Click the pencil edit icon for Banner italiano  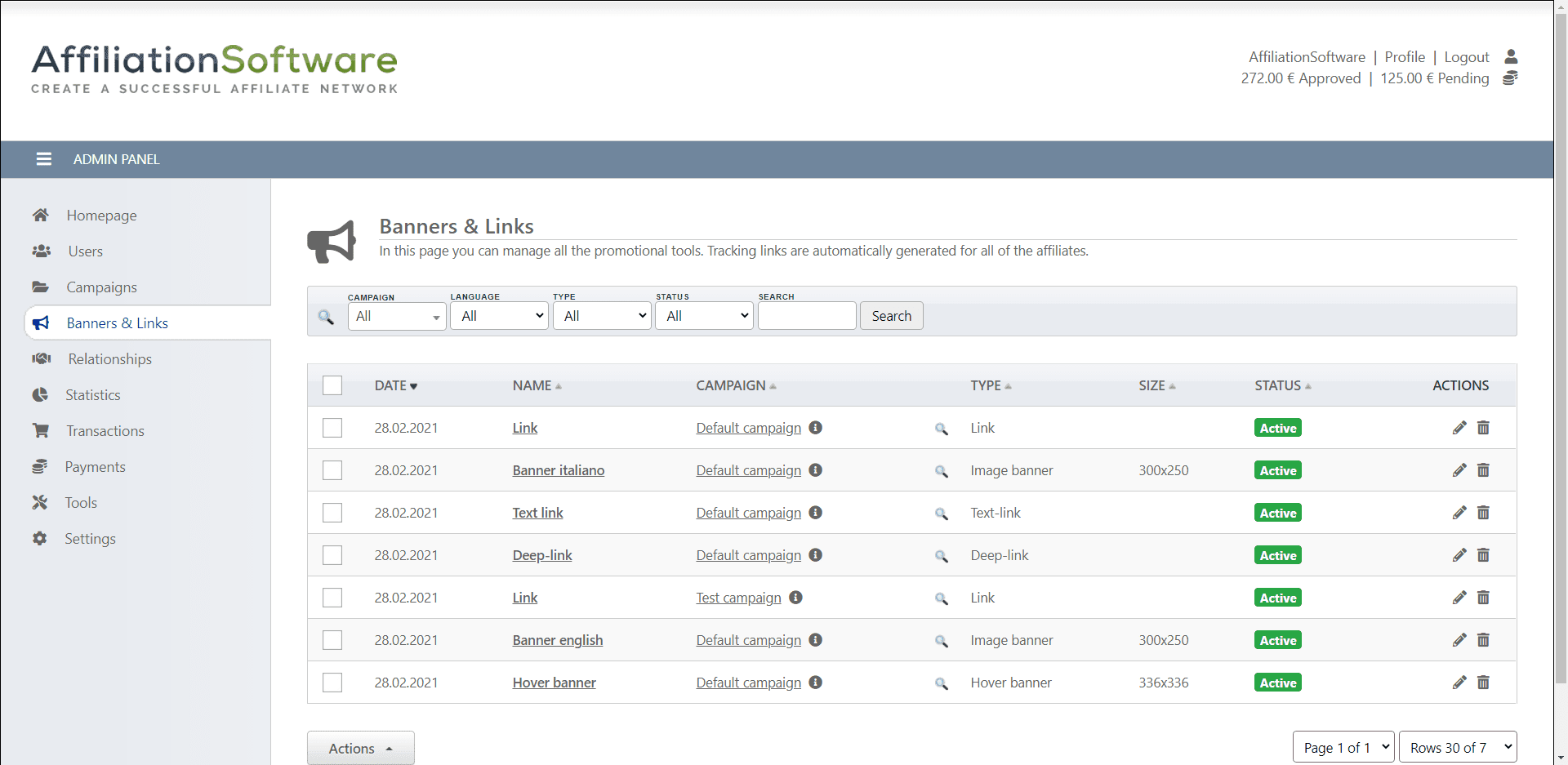[x=1459, y=470]
